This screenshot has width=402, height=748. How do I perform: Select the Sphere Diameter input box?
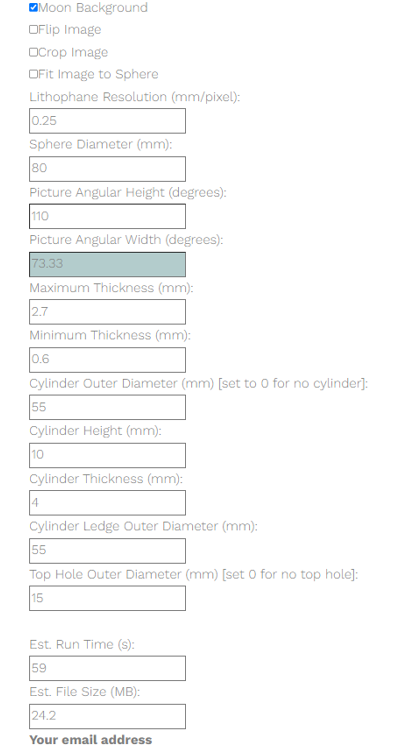coord(107,168)
